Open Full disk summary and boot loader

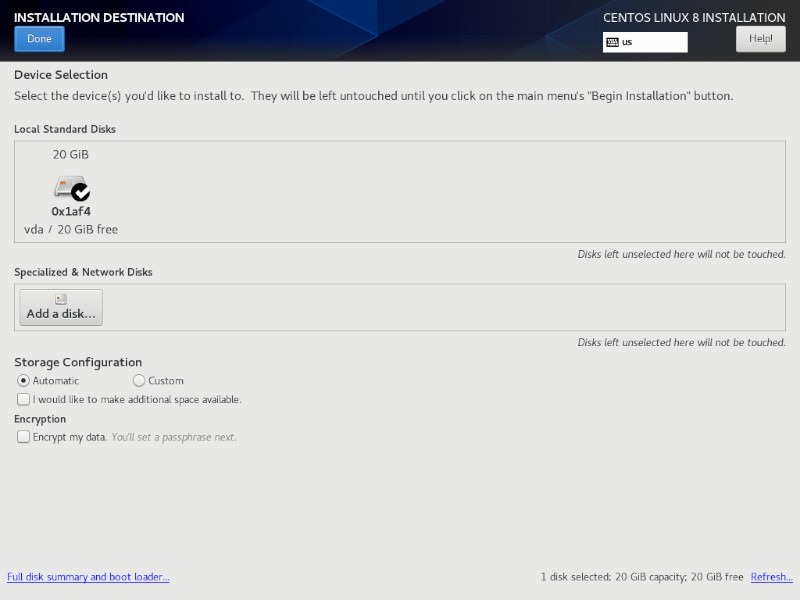(89, 577)
